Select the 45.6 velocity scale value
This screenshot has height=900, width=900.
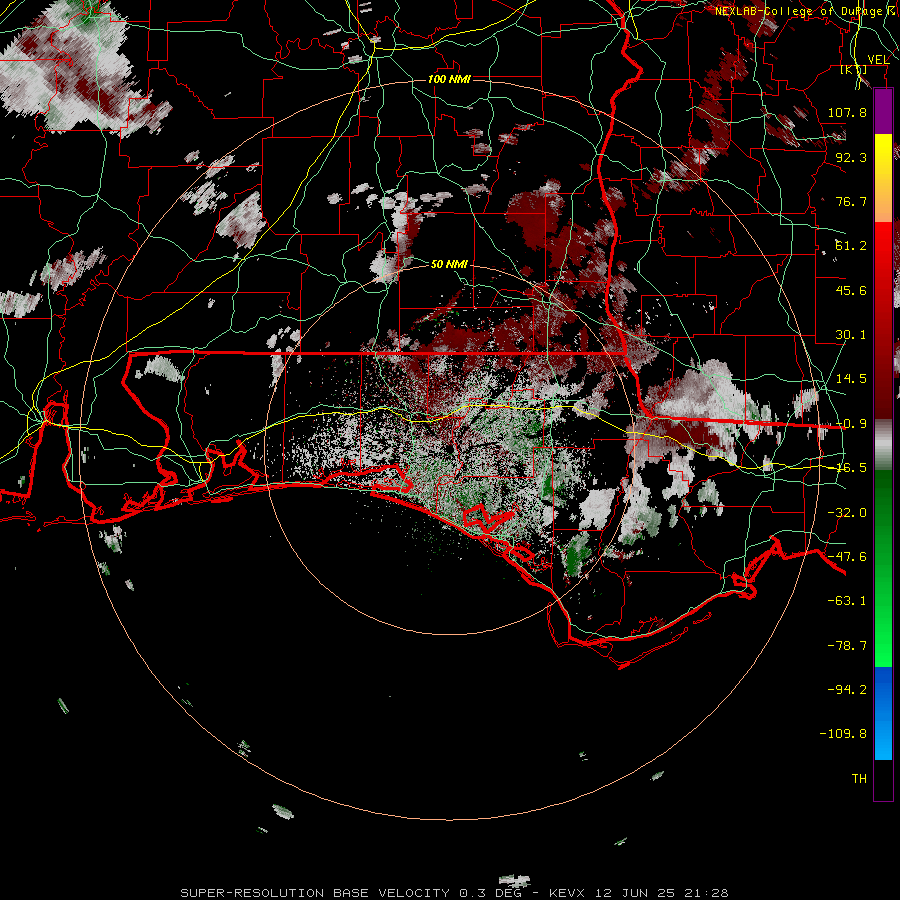click(x=851, y=290)
